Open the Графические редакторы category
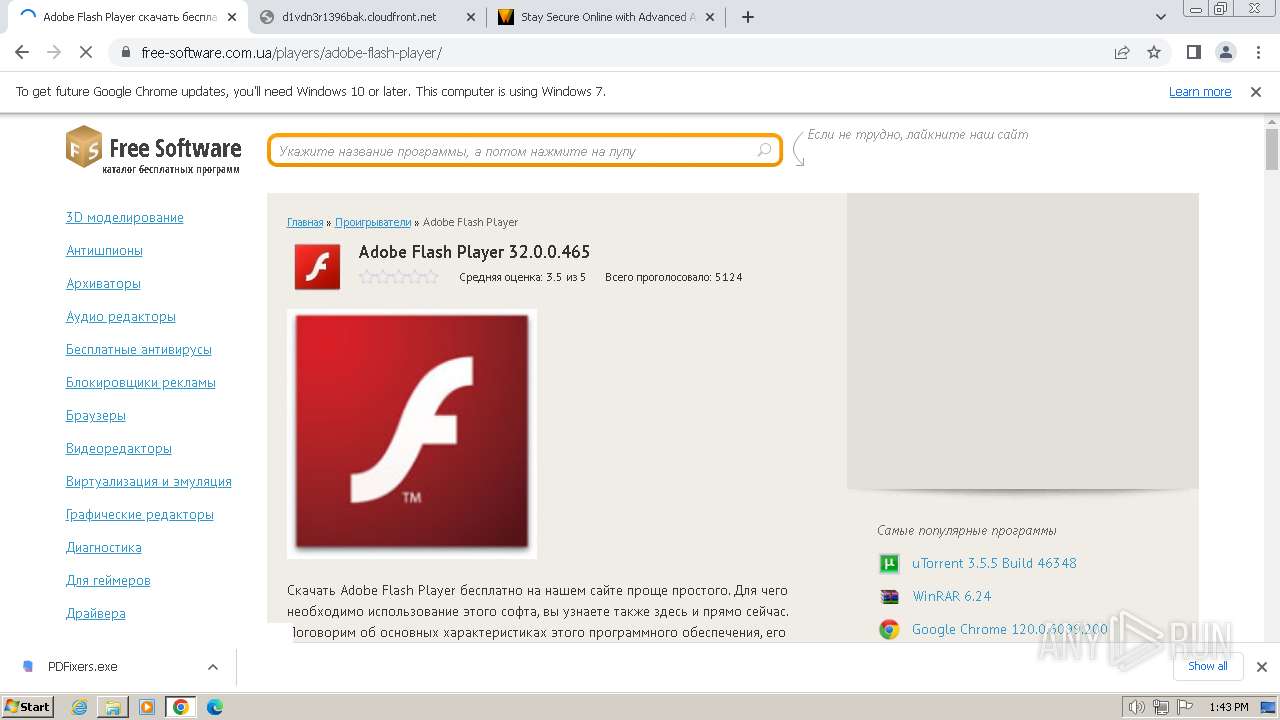 tap(140, 514)
